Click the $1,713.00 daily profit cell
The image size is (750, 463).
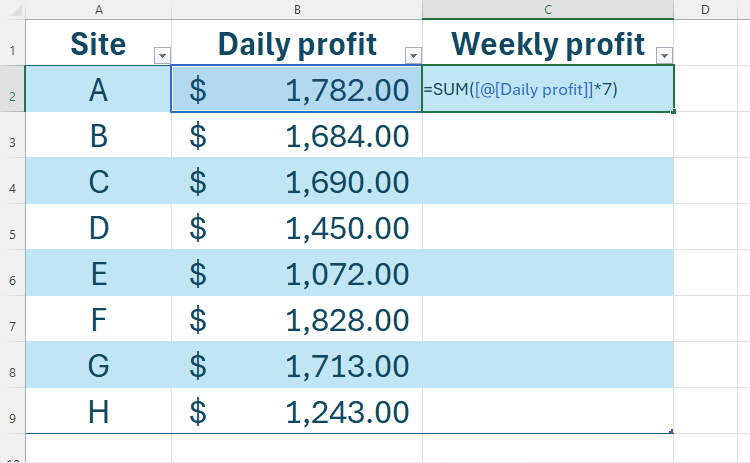[297, 365]
